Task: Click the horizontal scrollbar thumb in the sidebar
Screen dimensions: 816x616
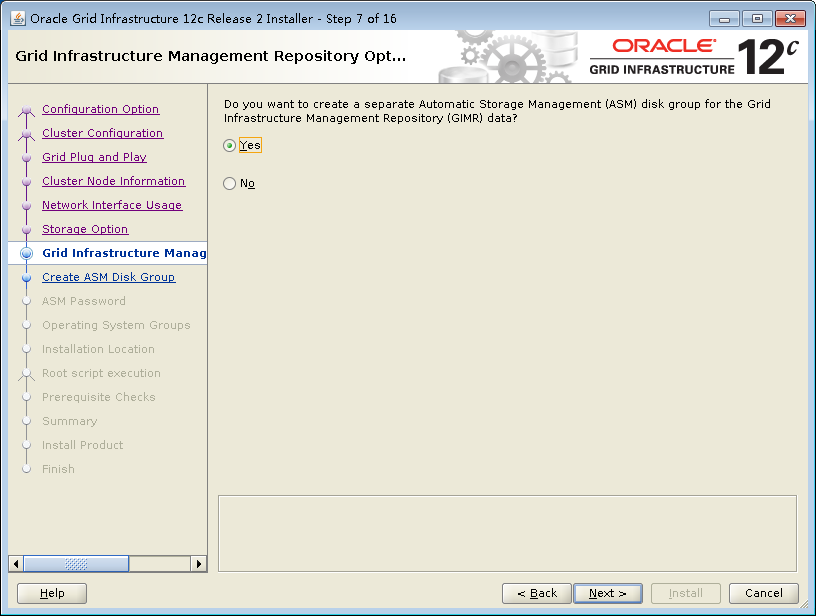Action: [x=76, y=564]
